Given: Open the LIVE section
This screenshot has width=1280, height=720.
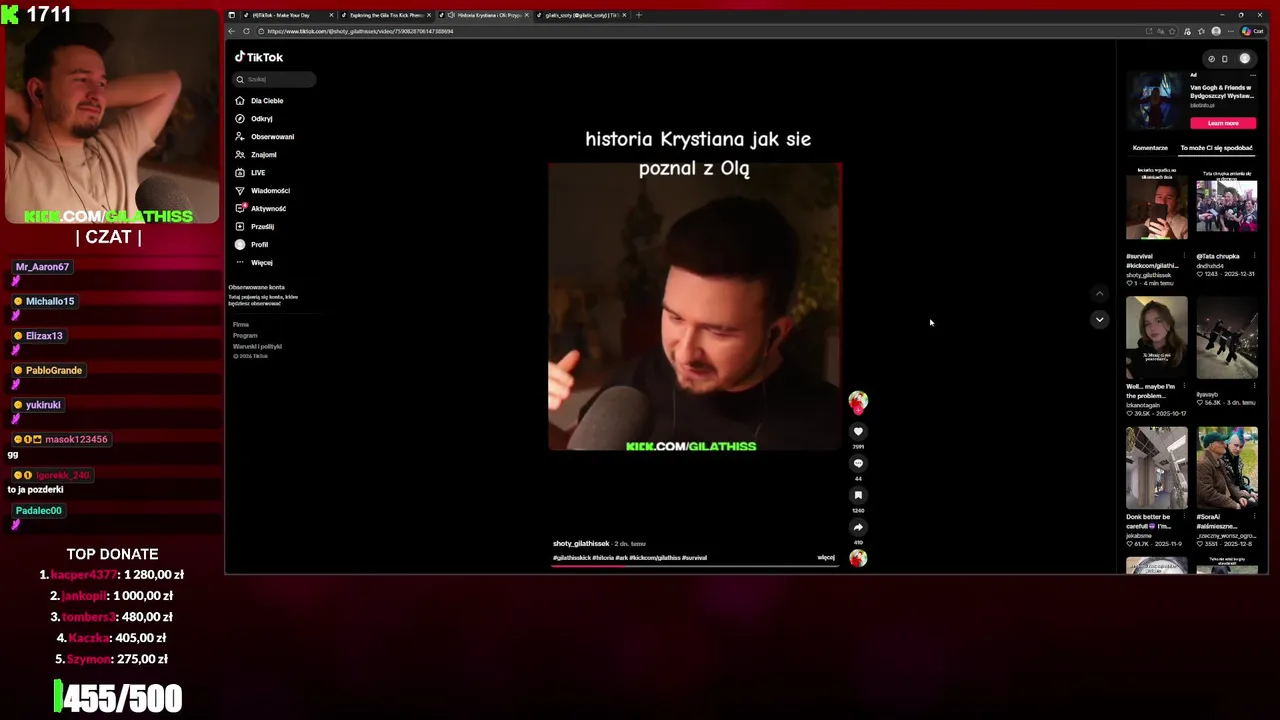Looking at the screenshot, I should click(251, 173).
